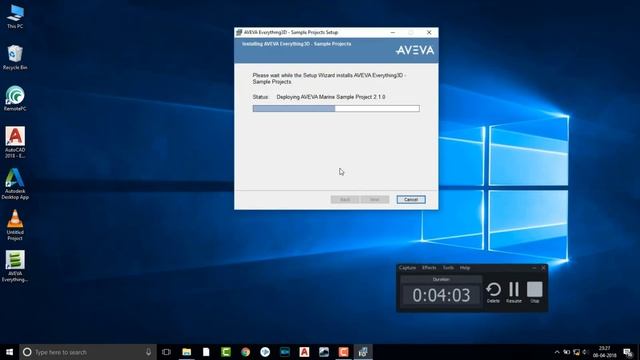The image size is (640, 360).
Task: Click the Deploying AVEVA Marine Sample Project status text
Action: point(331,97)
